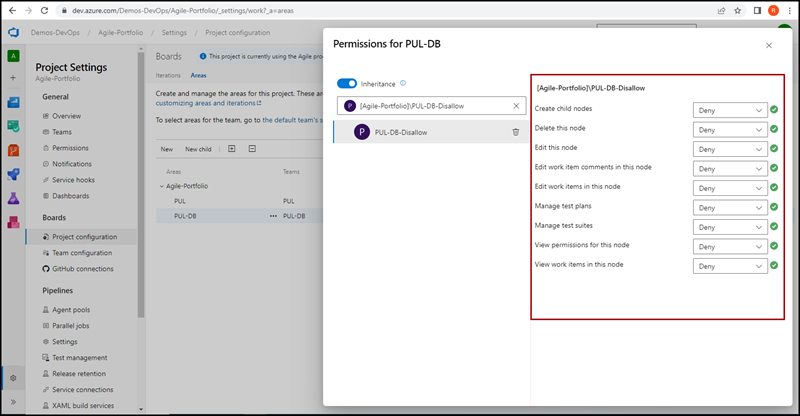Click the New area button
The image size is (800, 416).
(167, 149)
